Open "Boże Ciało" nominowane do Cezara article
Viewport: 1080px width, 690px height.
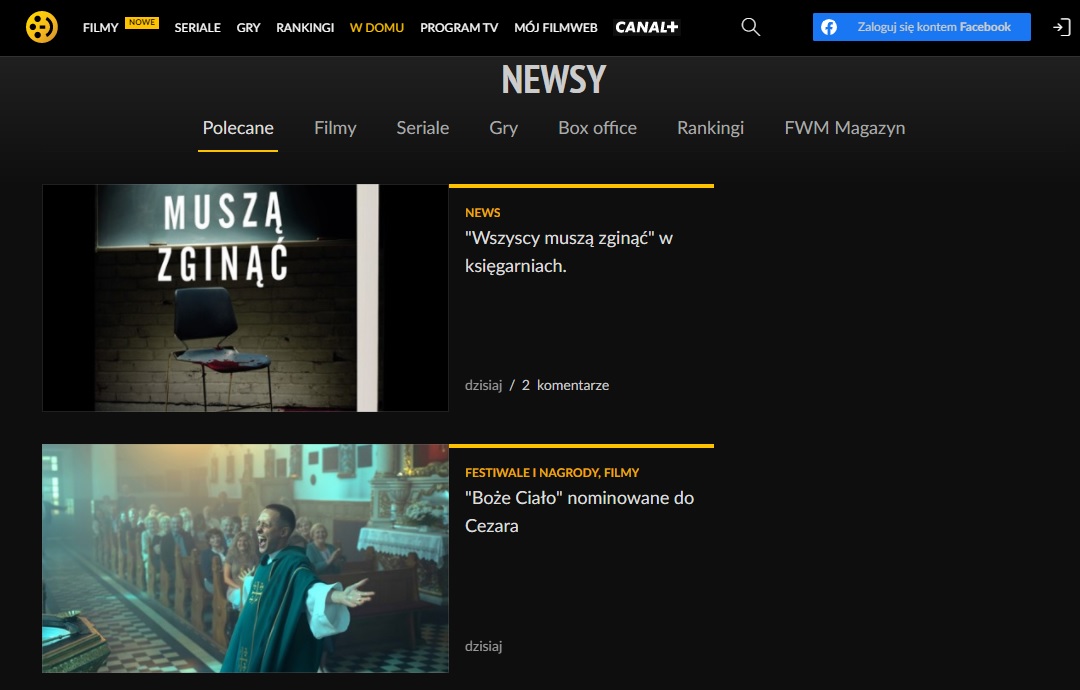[x=578, y=510]
